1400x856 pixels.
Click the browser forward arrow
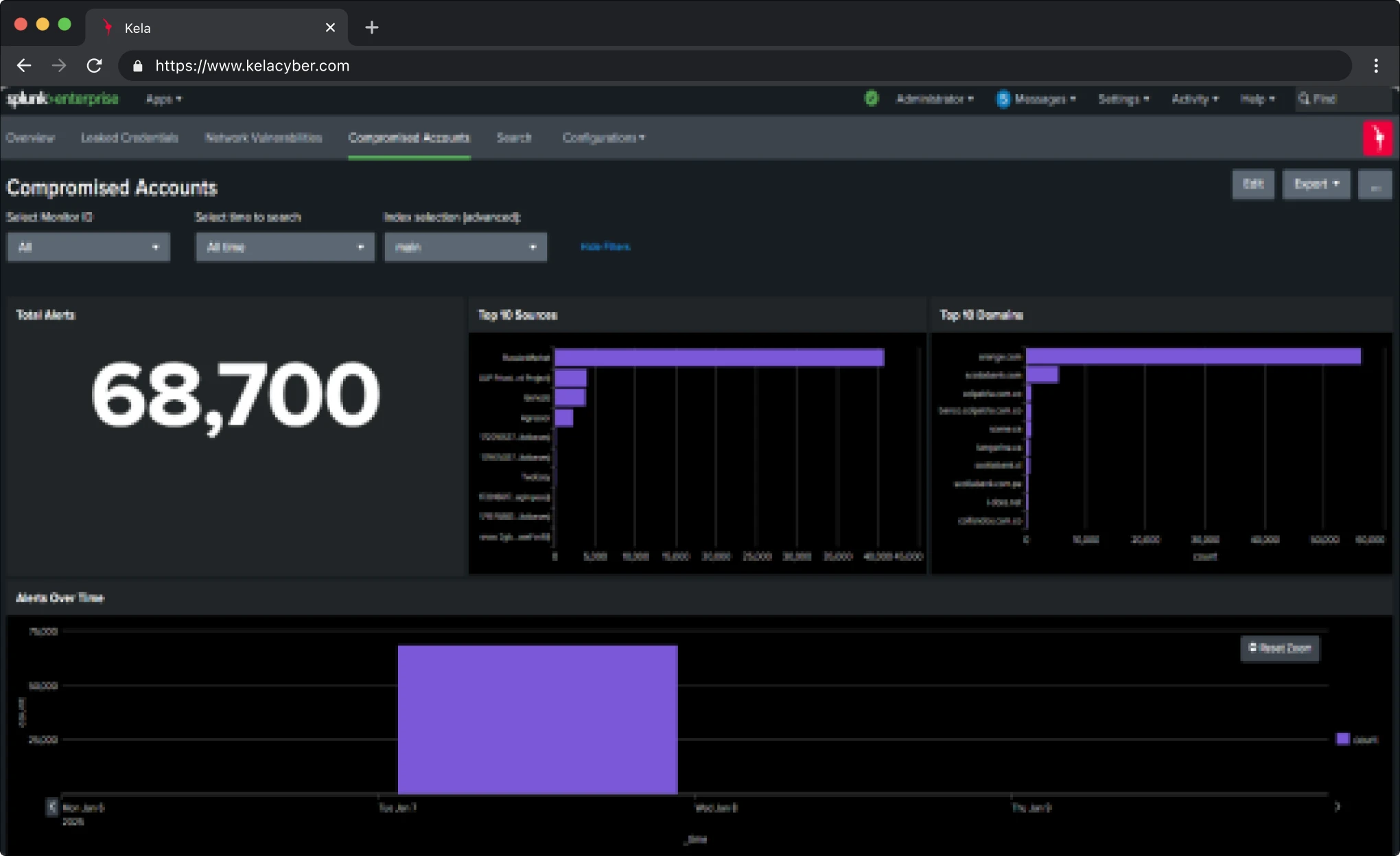[x=59, y=65]
